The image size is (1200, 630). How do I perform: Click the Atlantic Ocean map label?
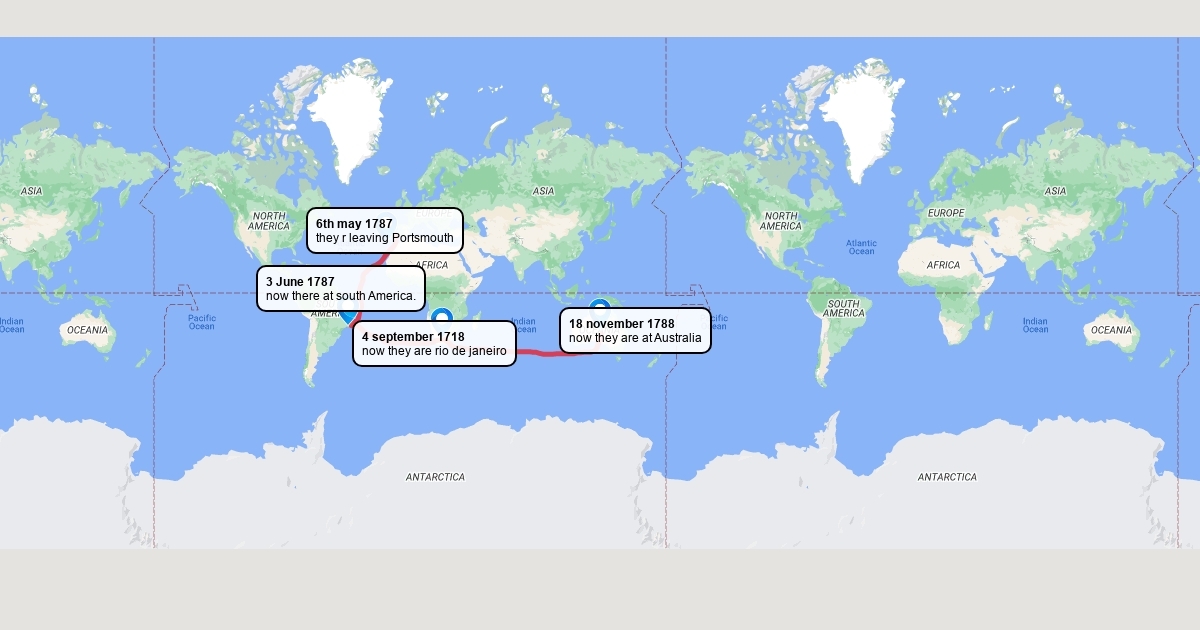pyautogui.click(x=861, y=247)
